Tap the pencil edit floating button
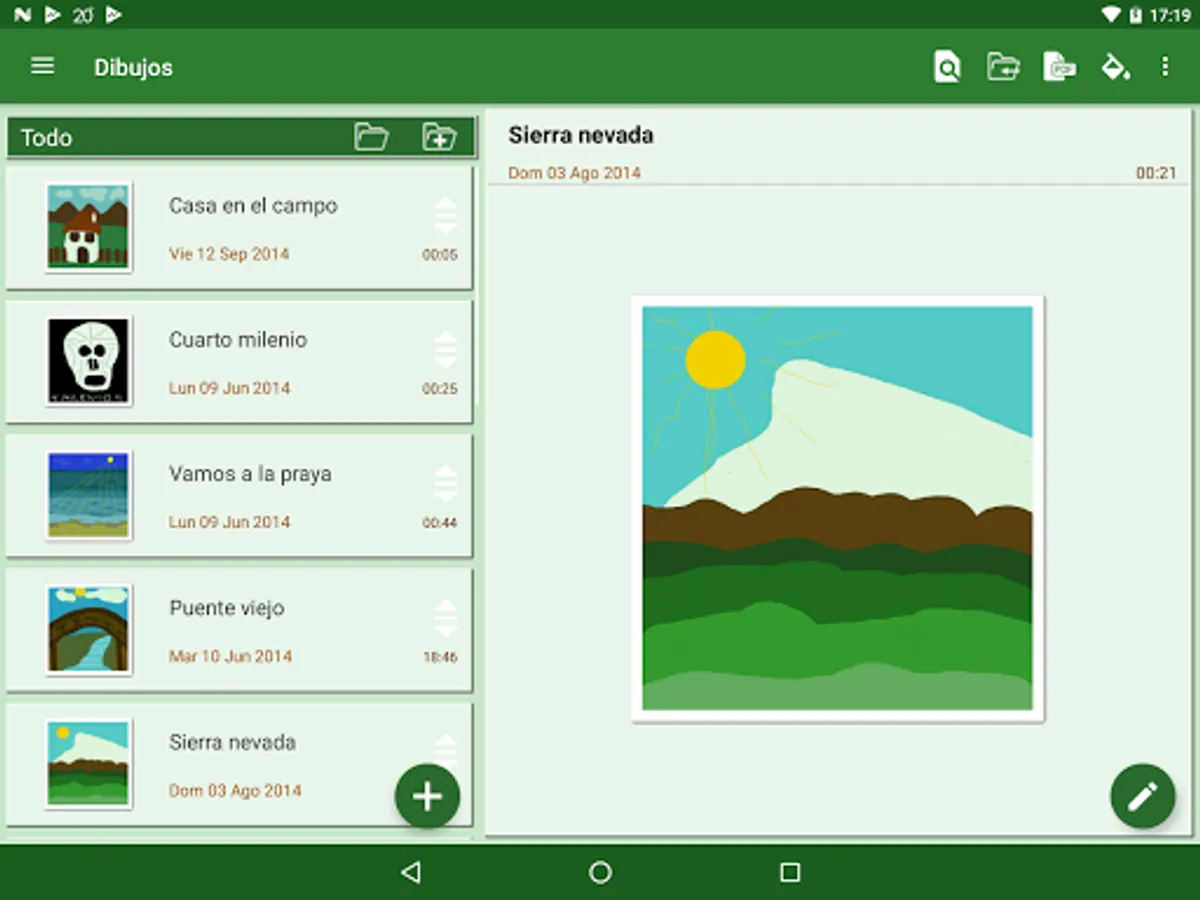This screenshot has height=900, width=1200. [1142, 796]
